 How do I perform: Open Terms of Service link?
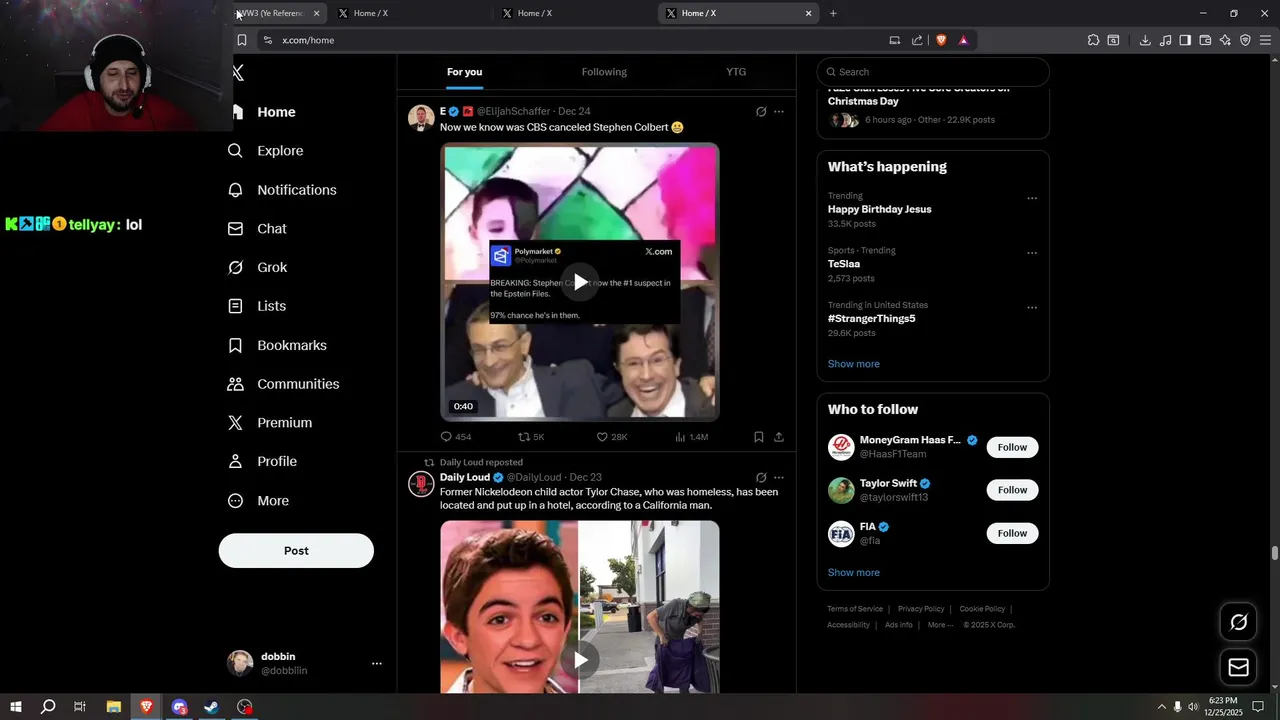(855, 609)
